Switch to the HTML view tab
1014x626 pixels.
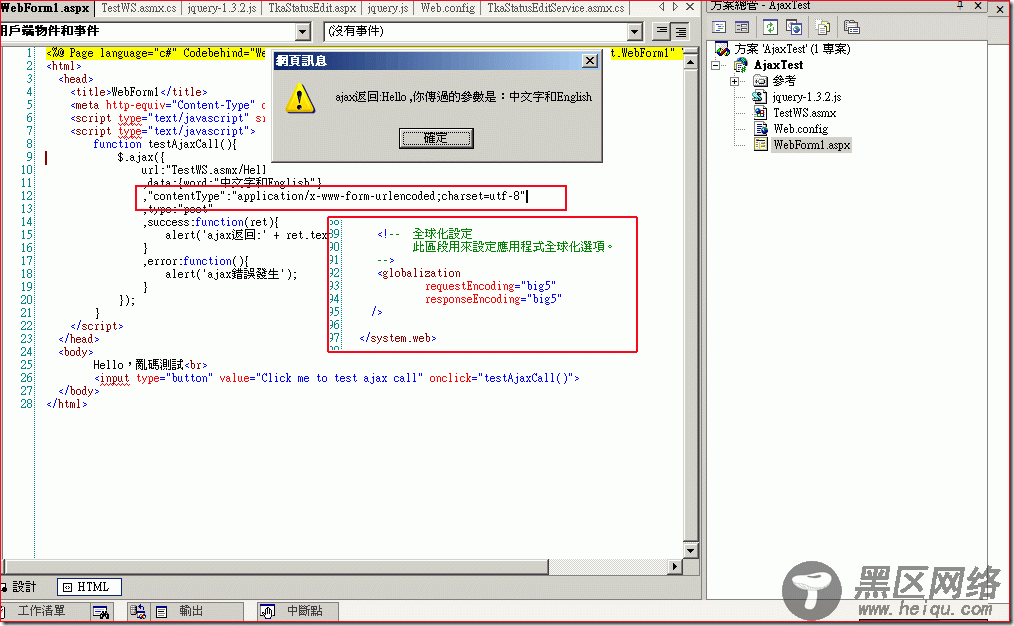click(x=89, y=587)
